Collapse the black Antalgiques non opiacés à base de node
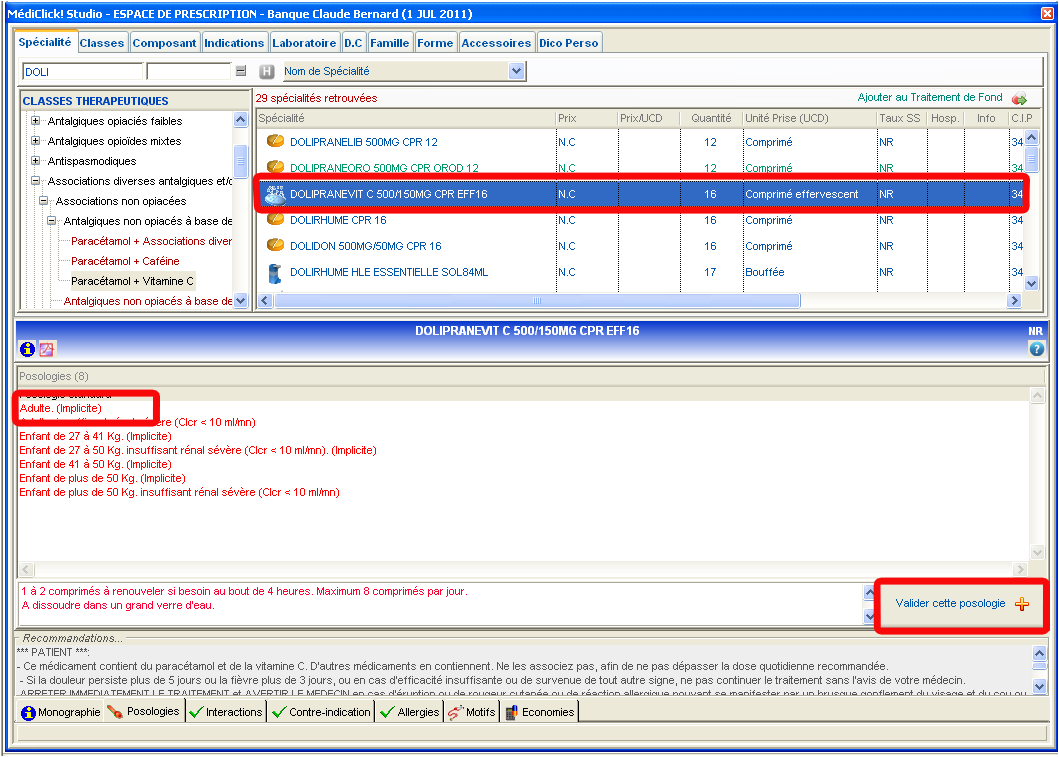Screen dimensions: 1059x757 click(x=51, y=221)
